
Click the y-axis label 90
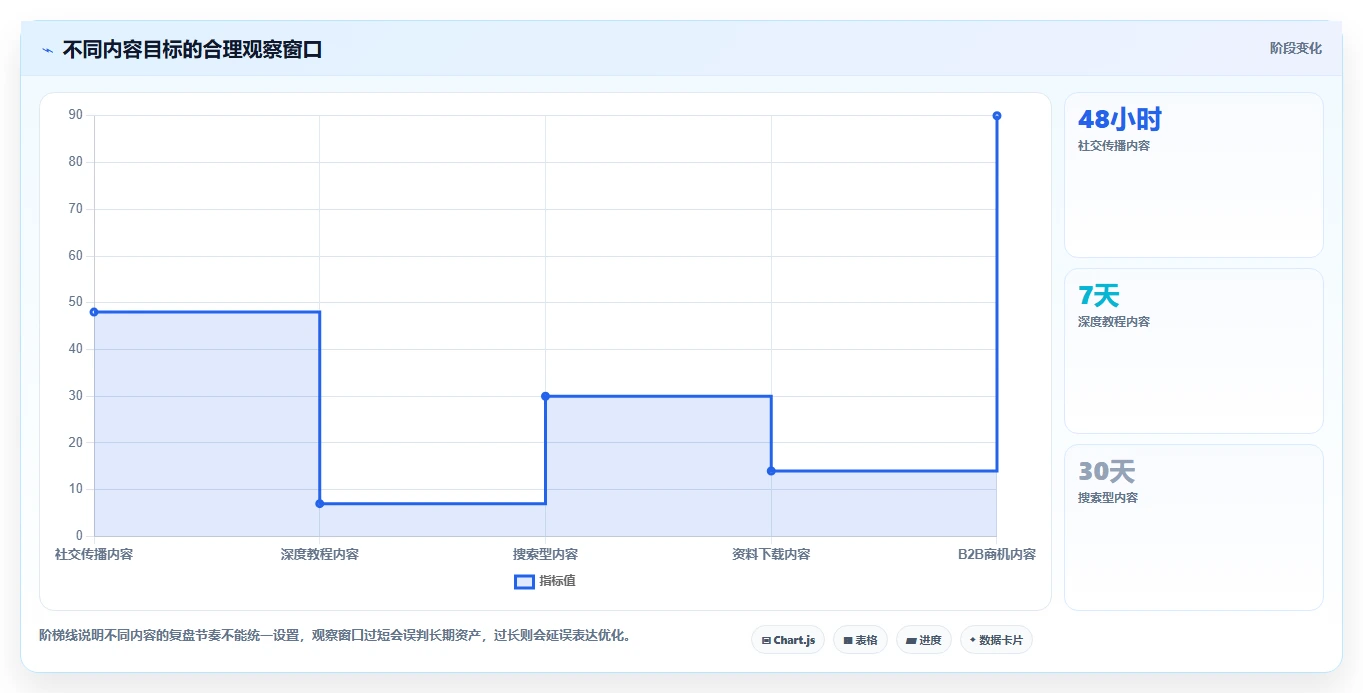tap(75, 115)
